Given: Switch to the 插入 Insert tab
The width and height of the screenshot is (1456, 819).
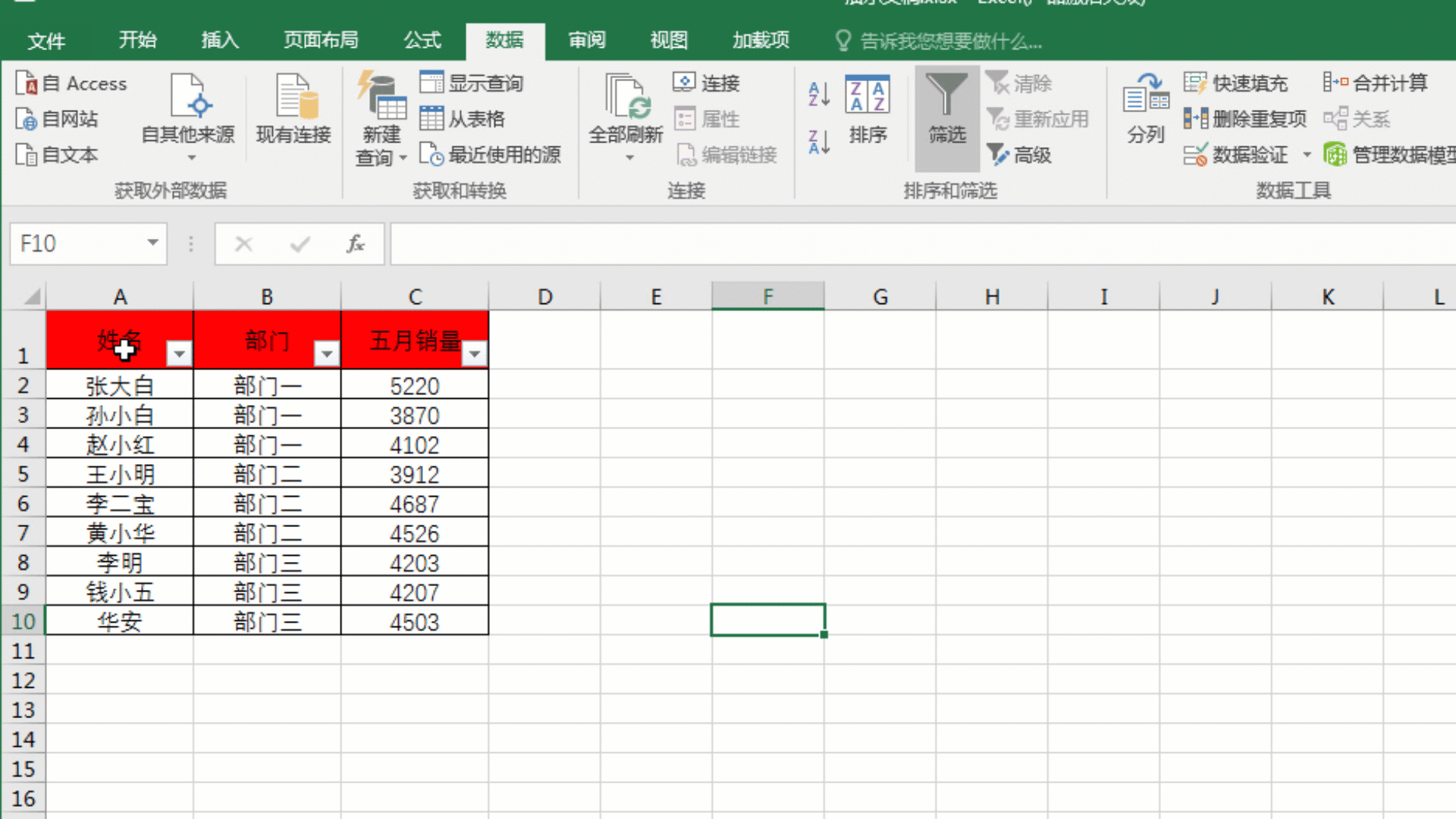Looking at the screenshot, I should coord(220,40).
